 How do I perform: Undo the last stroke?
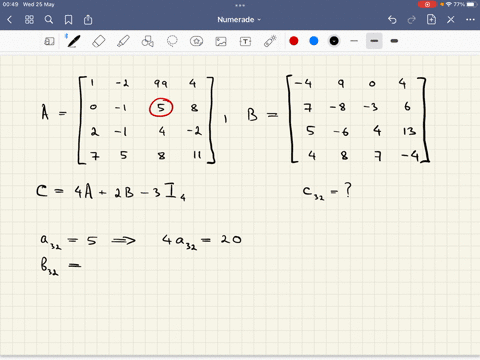pos(392,20)
